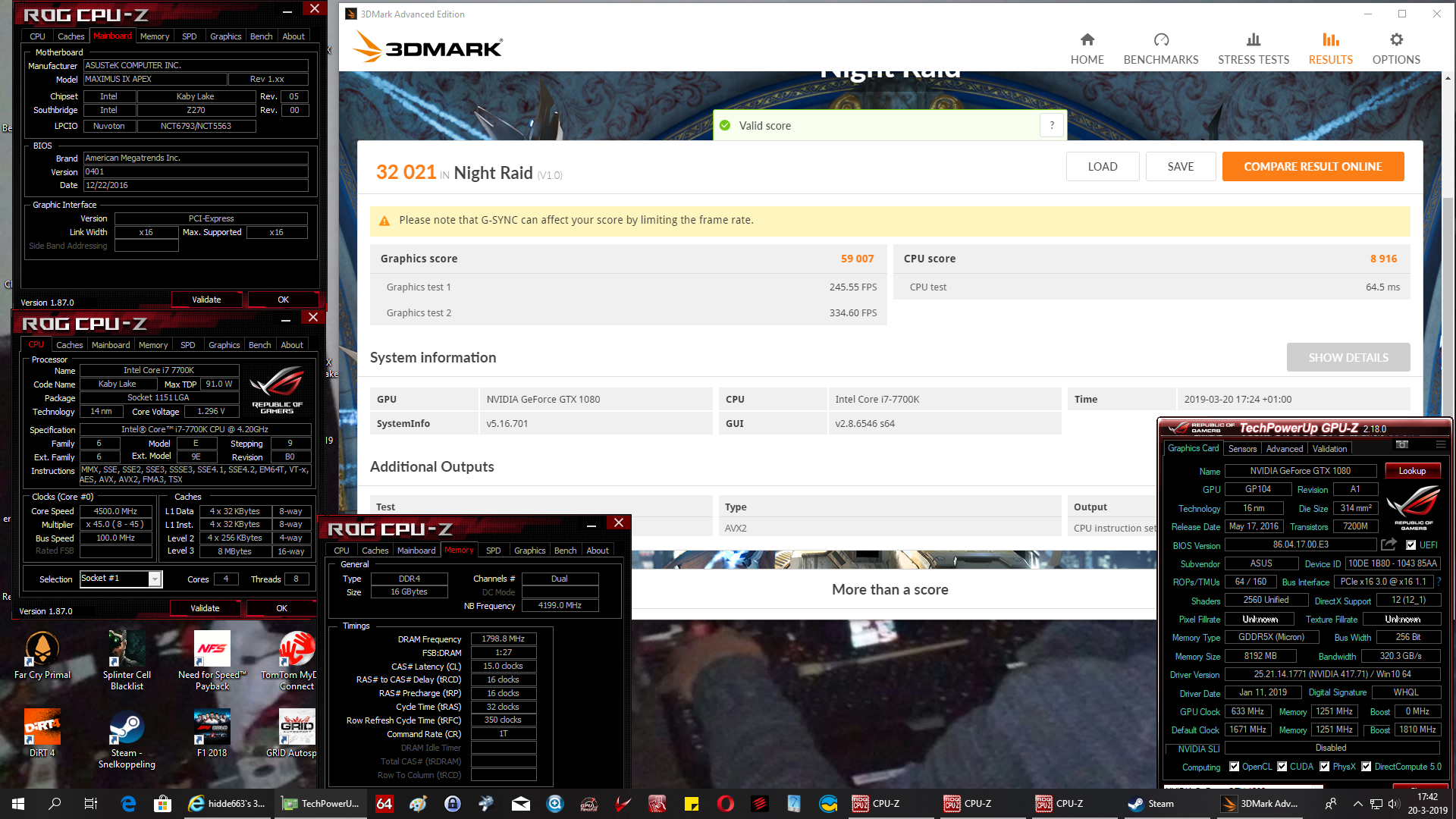Open taskbar clock and date
The height and width of the screenshot is (819, 1456).
(x=1427, y=804)
